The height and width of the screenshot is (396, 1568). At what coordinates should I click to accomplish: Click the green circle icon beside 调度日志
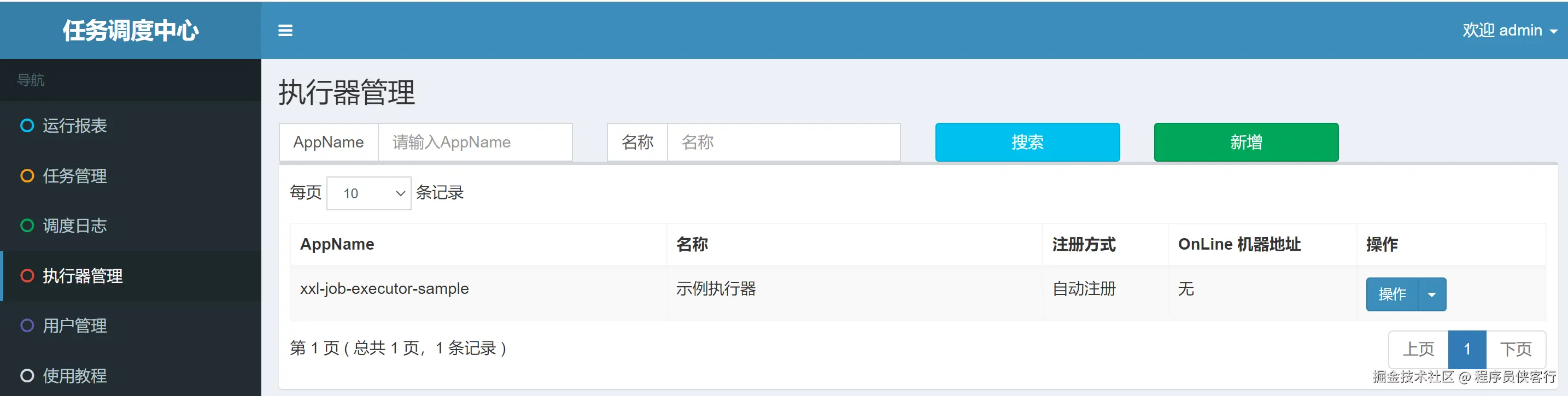27,226
